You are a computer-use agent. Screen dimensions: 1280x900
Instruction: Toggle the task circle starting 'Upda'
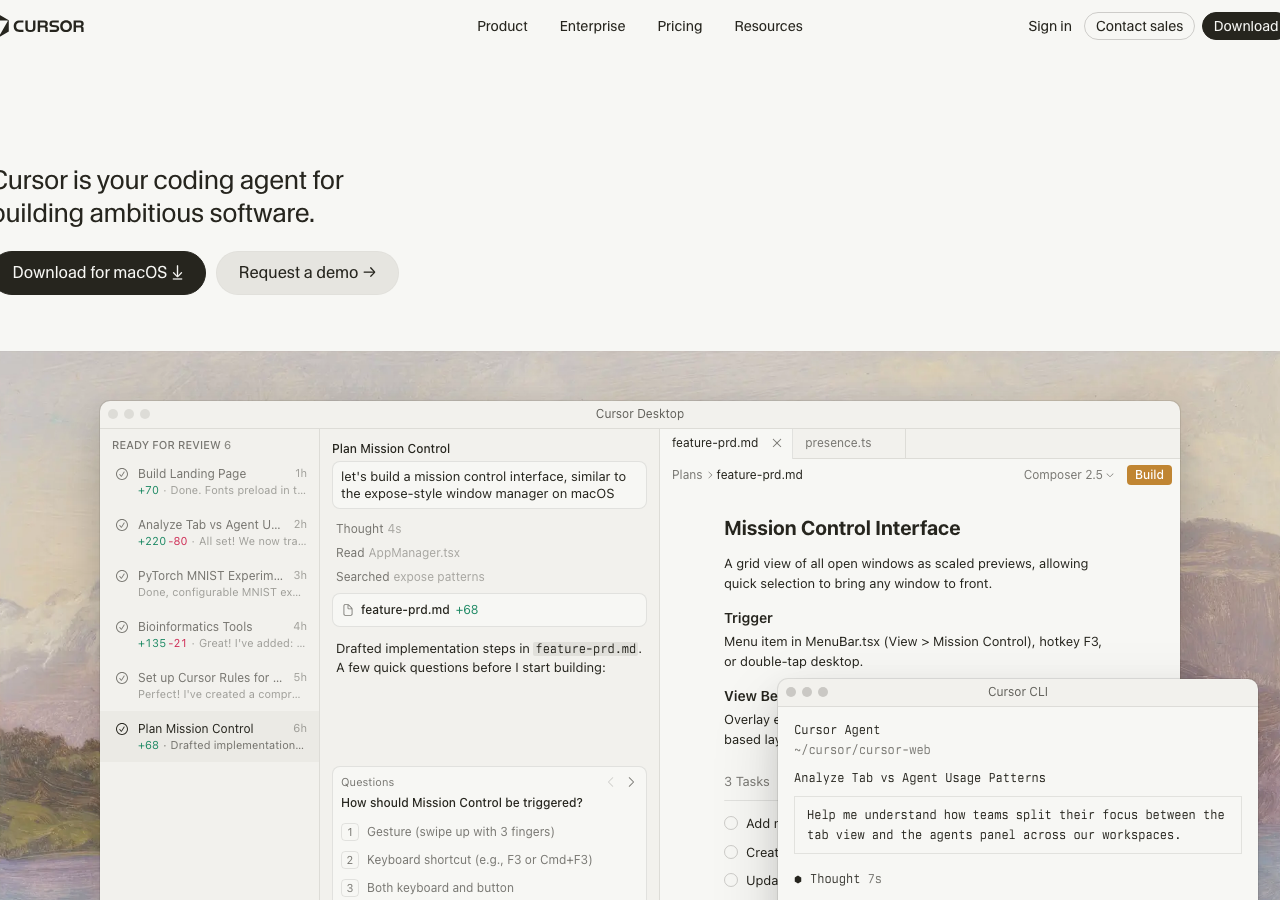(731, 880)
